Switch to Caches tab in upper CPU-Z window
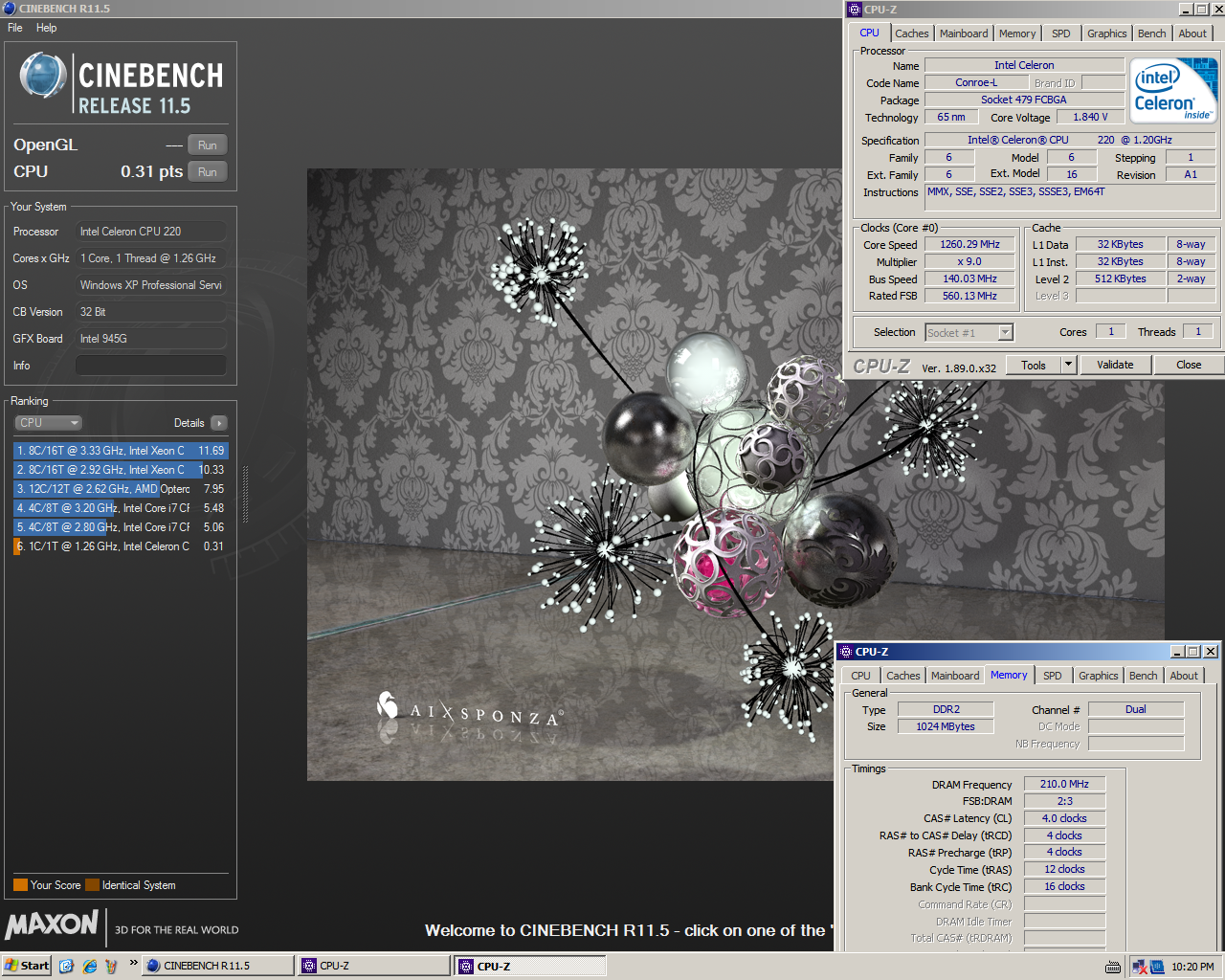This screenshot has height=980, width=1225. tap(911, 33)
